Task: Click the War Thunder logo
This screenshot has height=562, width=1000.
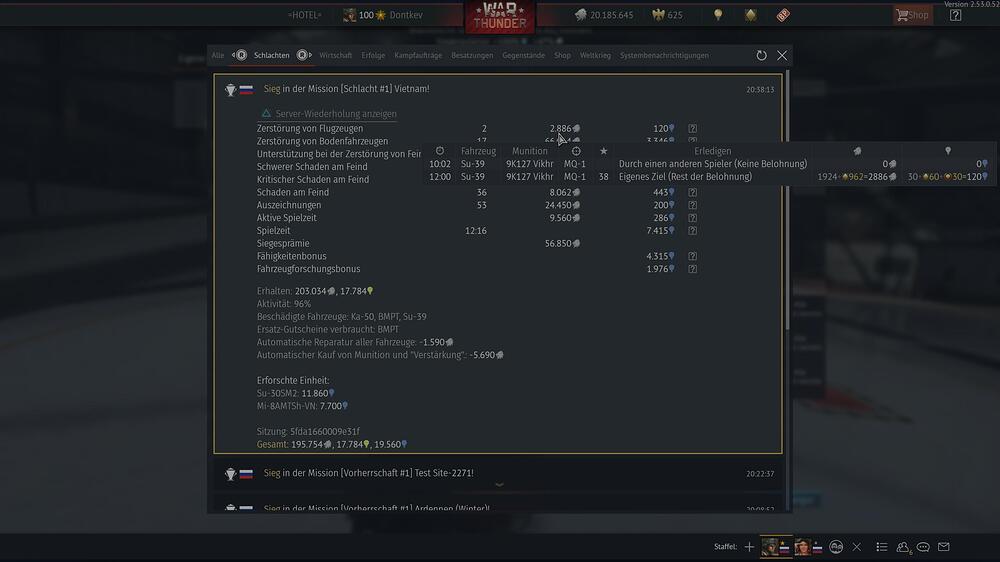Action: [x=500, y=17]
